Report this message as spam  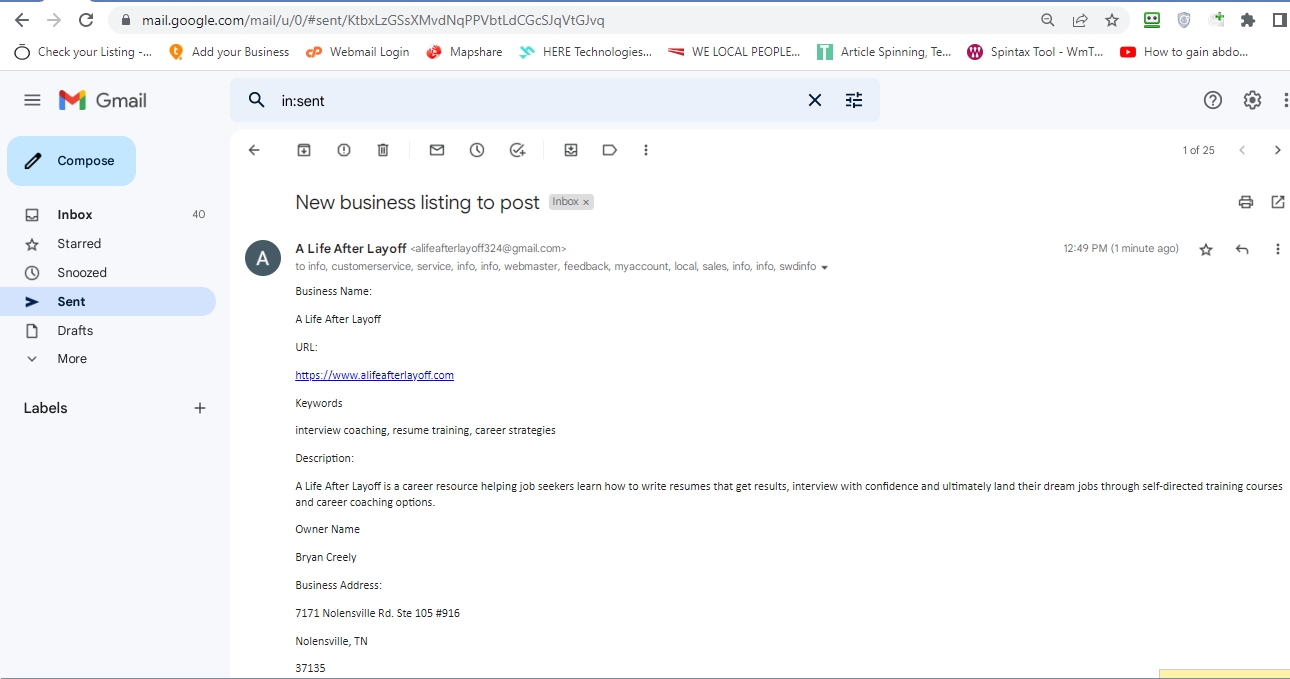[344, 150]
